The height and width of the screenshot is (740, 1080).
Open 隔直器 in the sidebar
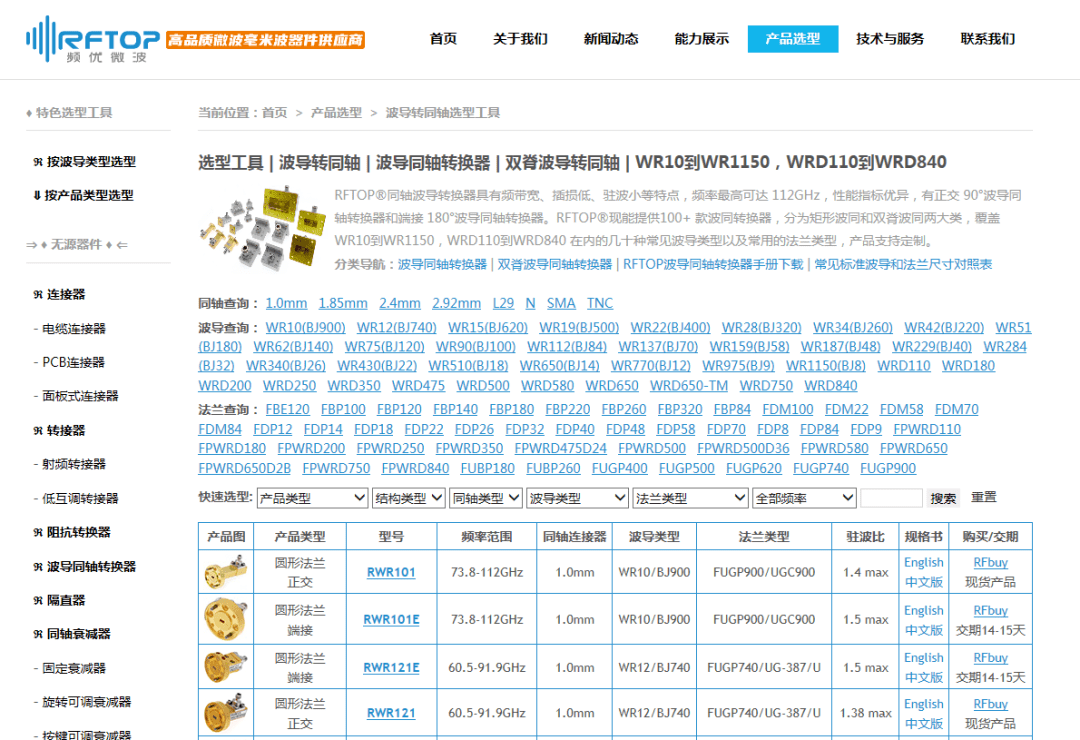(60, 601)
